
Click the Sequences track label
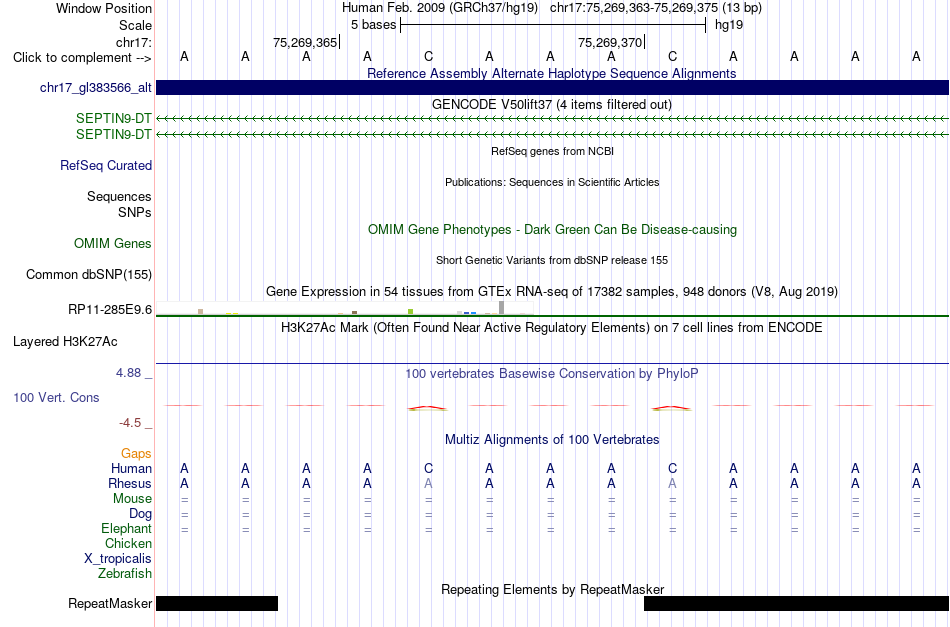[x=119, y=196]
